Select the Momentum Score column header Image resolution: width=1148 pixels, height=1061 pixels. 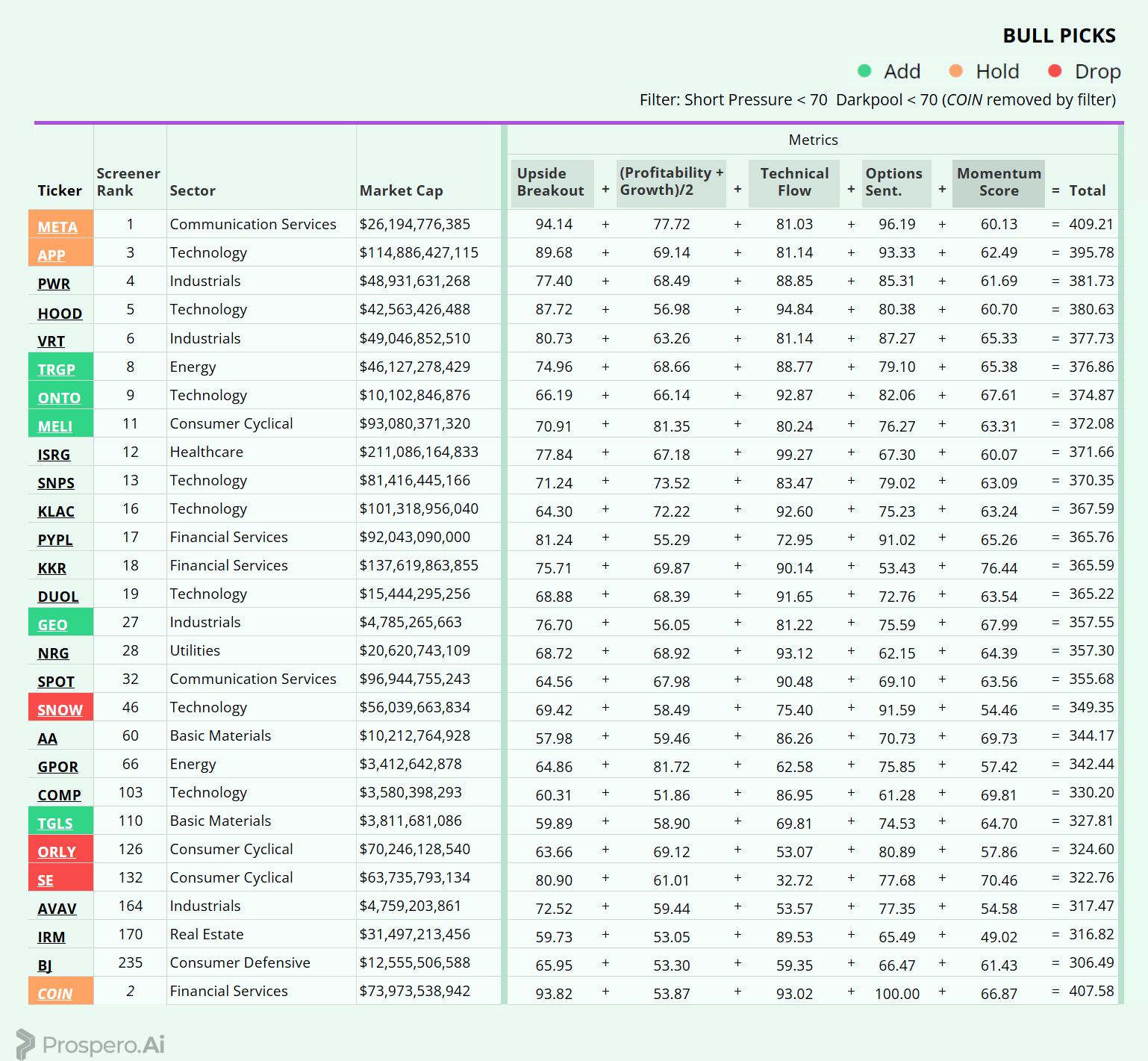pyautogui.click(x=999, y=182)
